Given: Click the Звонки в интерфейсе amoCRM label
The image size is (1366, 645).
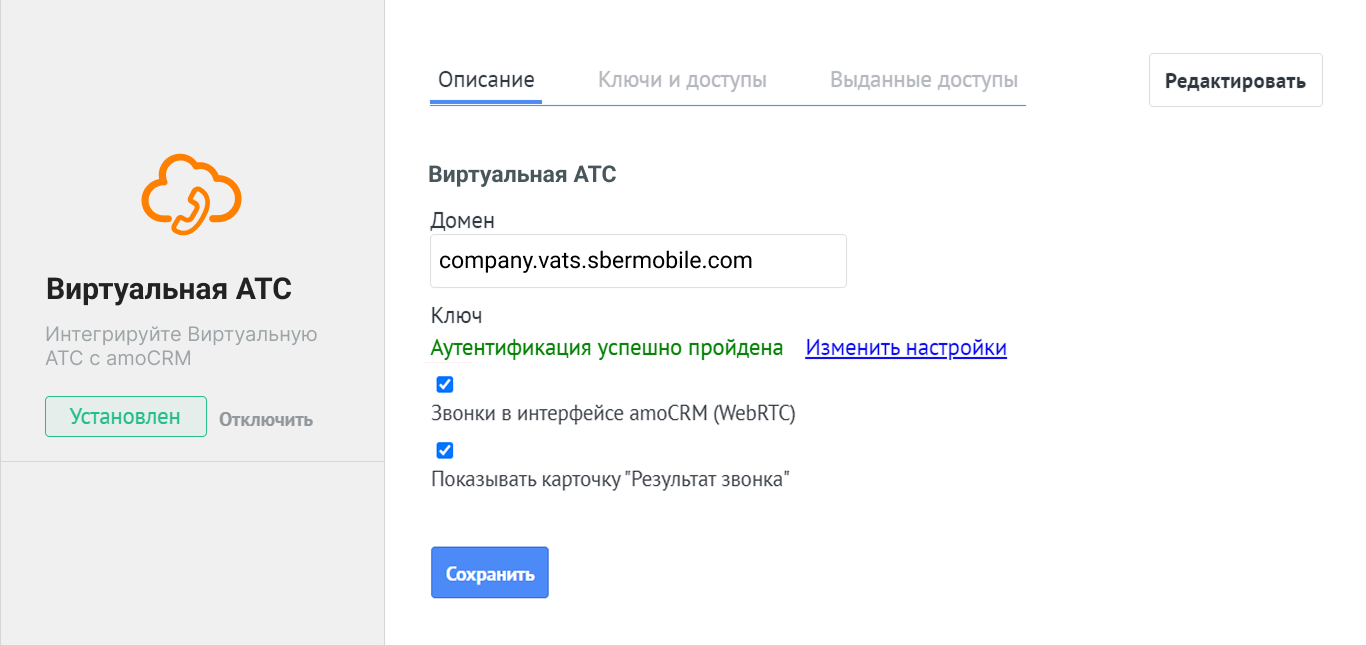Looking at the screenshot, I should [x=613, y=414].
